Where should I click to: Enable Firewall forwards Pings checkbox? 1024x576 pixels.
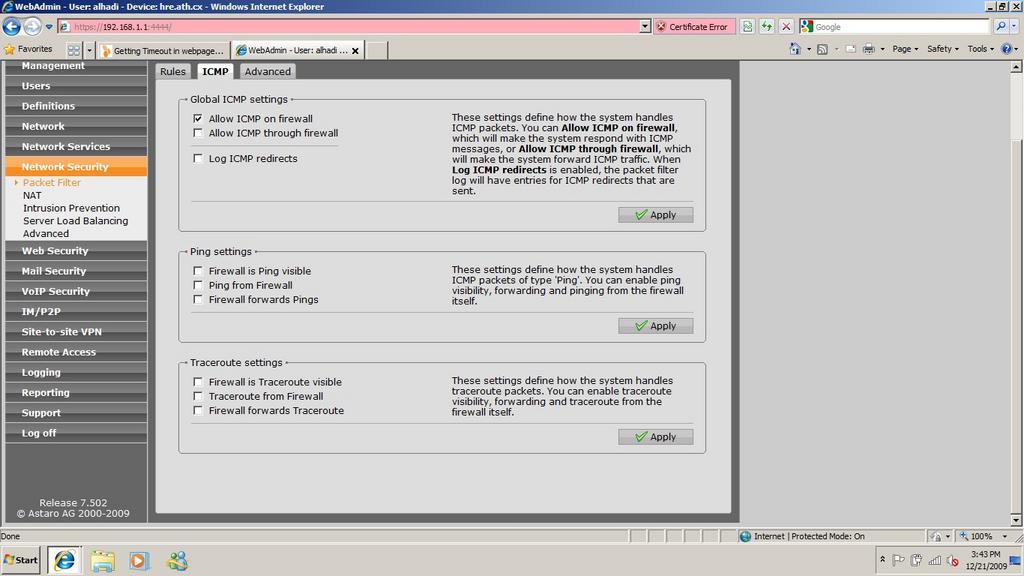coord(198,299)
